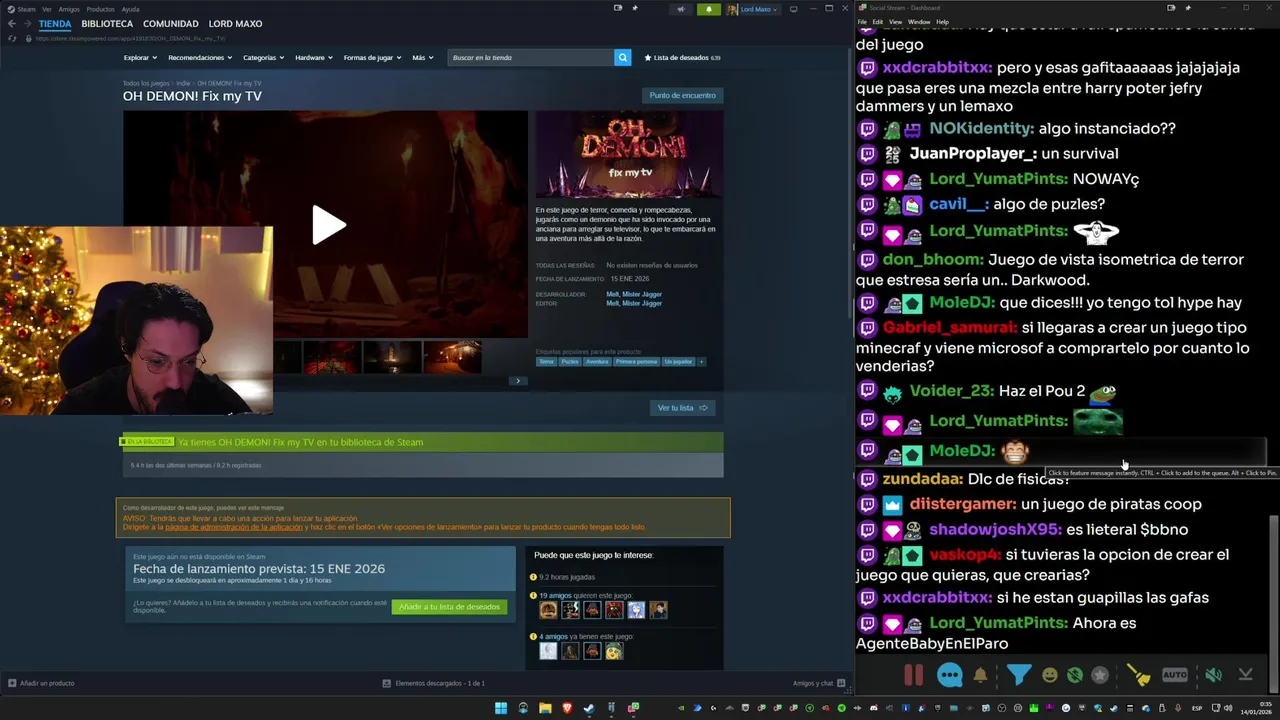
Task: Open the blue filter funnel
Action: tap(1018, 675)
